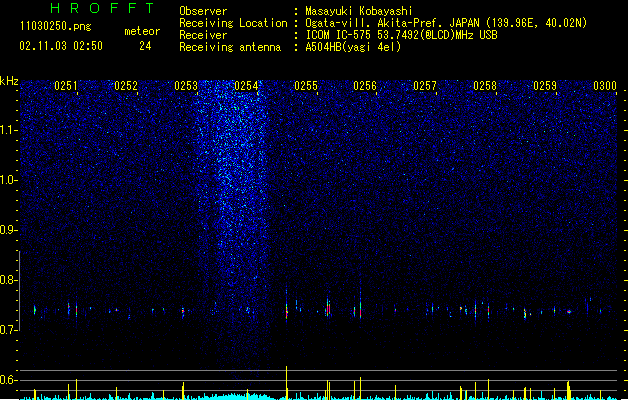Click the 0256 time marker
This screenshot has height=400, width=629.
coord(365,86)
